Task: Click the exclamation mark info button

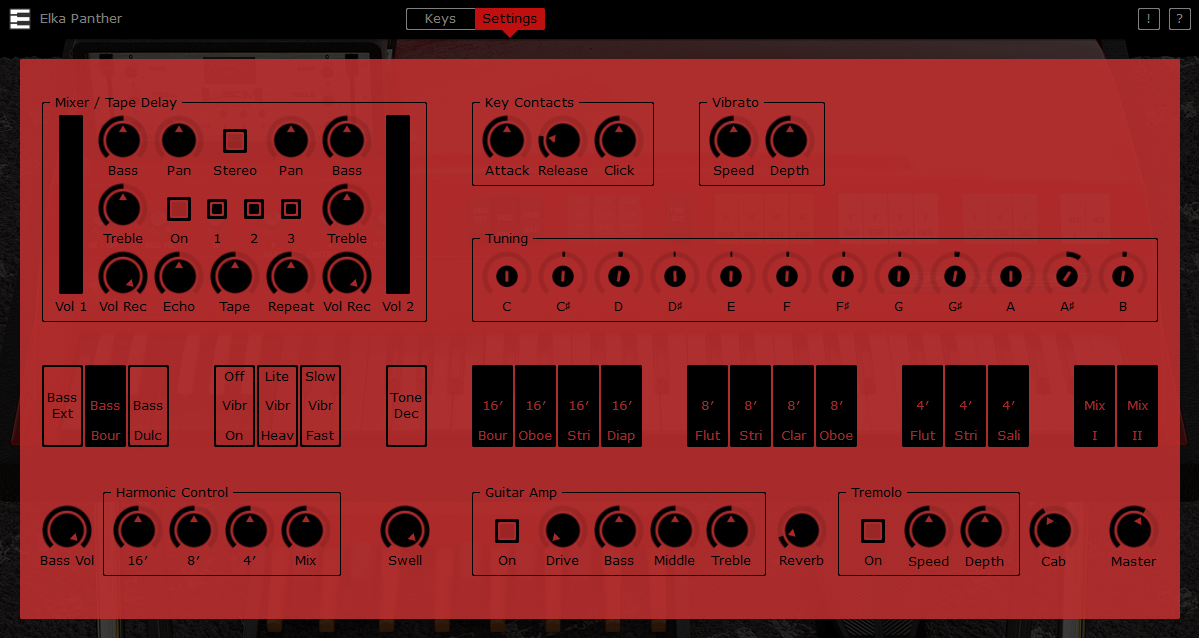Action: 1149,18
